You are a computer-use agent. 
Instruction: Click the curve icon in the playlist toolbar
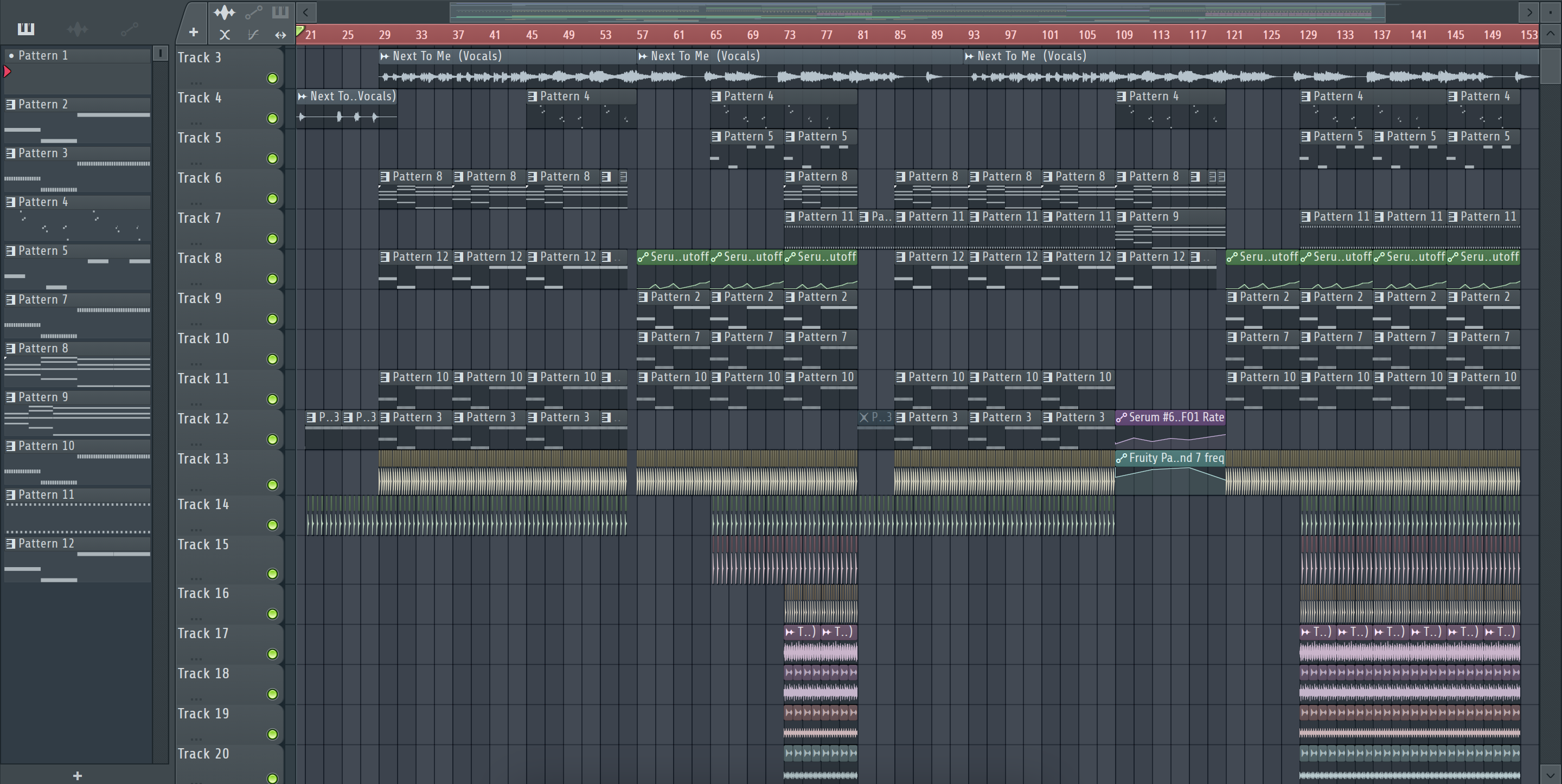click(253, 35)
